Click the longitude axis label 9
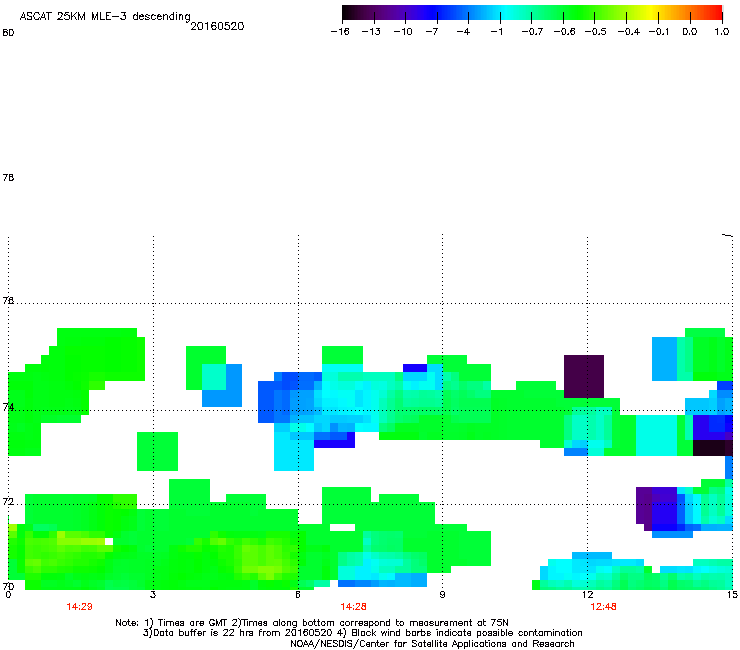The height and width of the screenshot is (650, 740). coord(442,594)
